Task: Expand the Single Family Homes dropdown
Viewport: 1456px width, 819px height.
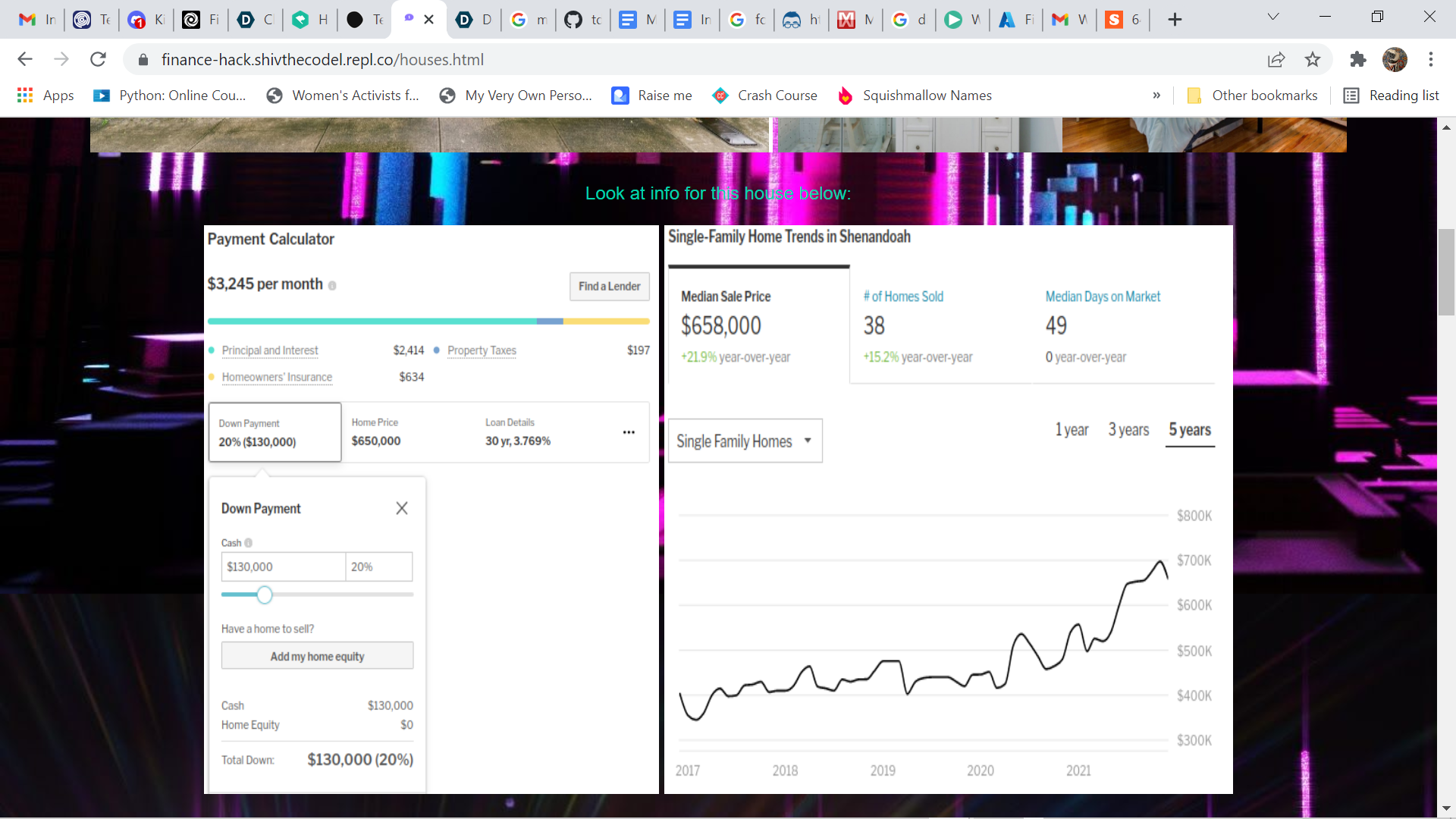Action: click(x=745, y=441)
